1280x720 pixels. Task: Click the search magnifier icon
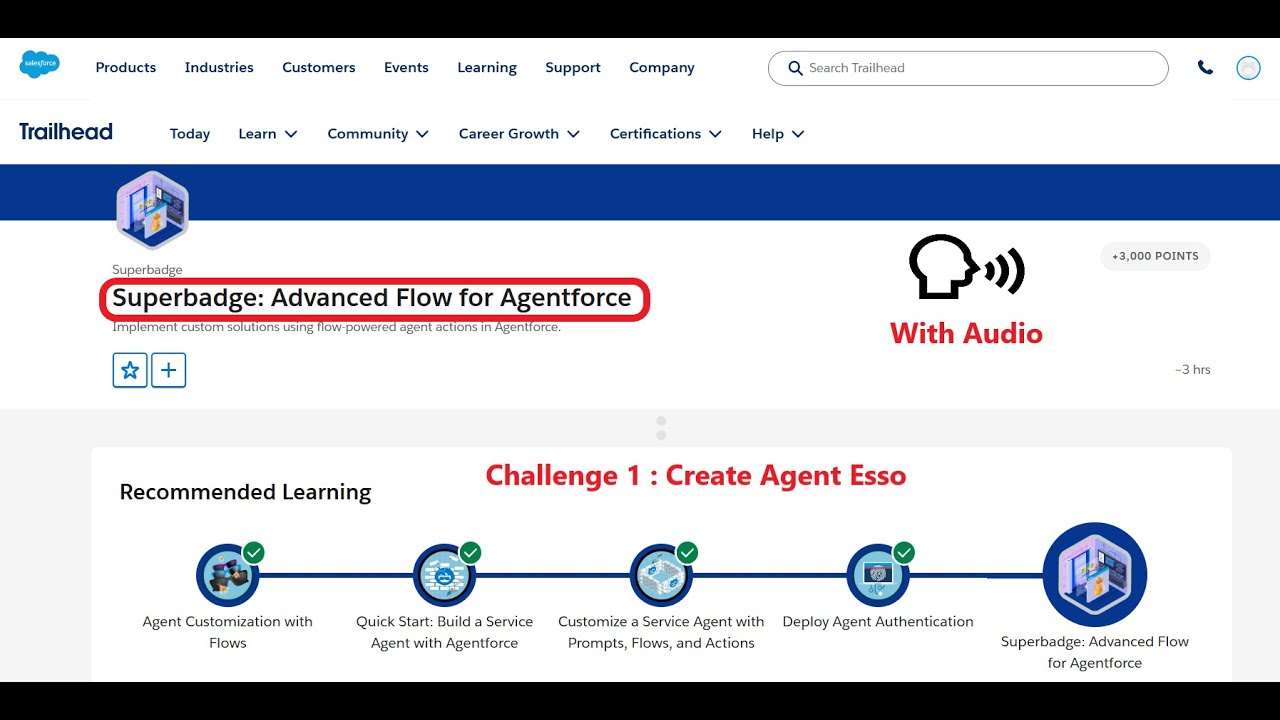795,68
